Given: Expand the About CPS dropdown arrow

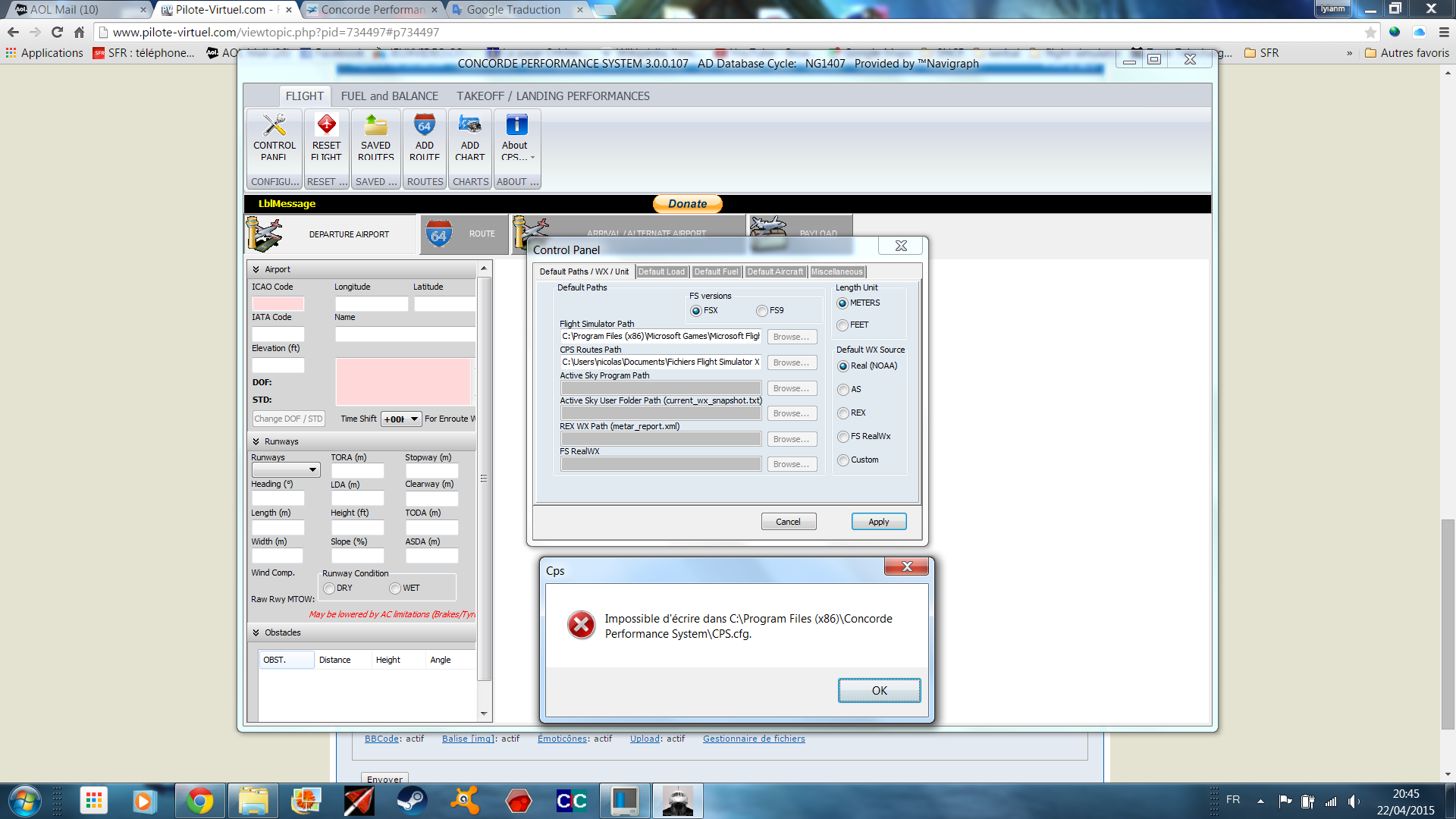Looking at the screenshot, I should [532, 158].
